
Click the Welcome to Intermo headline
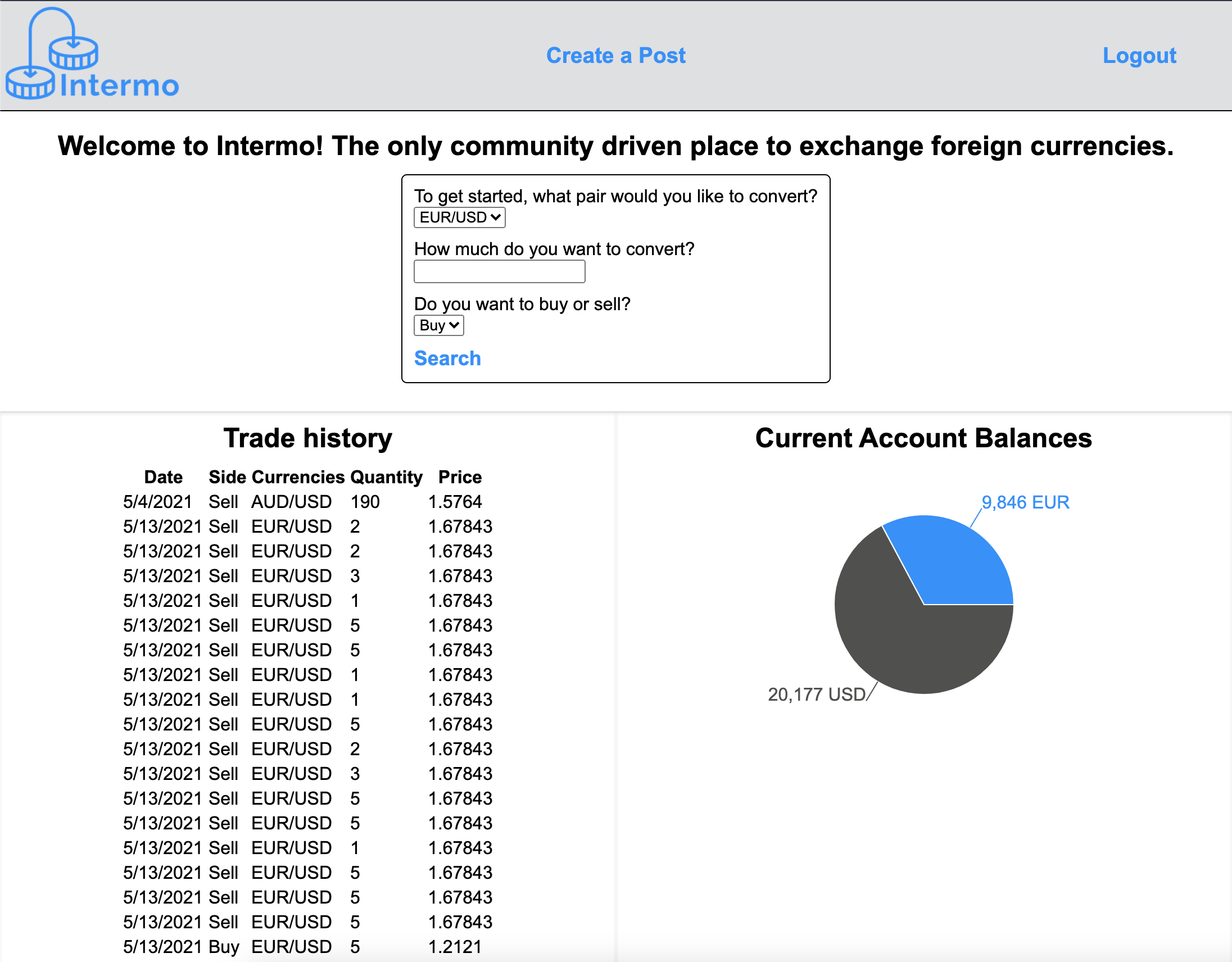615,146
